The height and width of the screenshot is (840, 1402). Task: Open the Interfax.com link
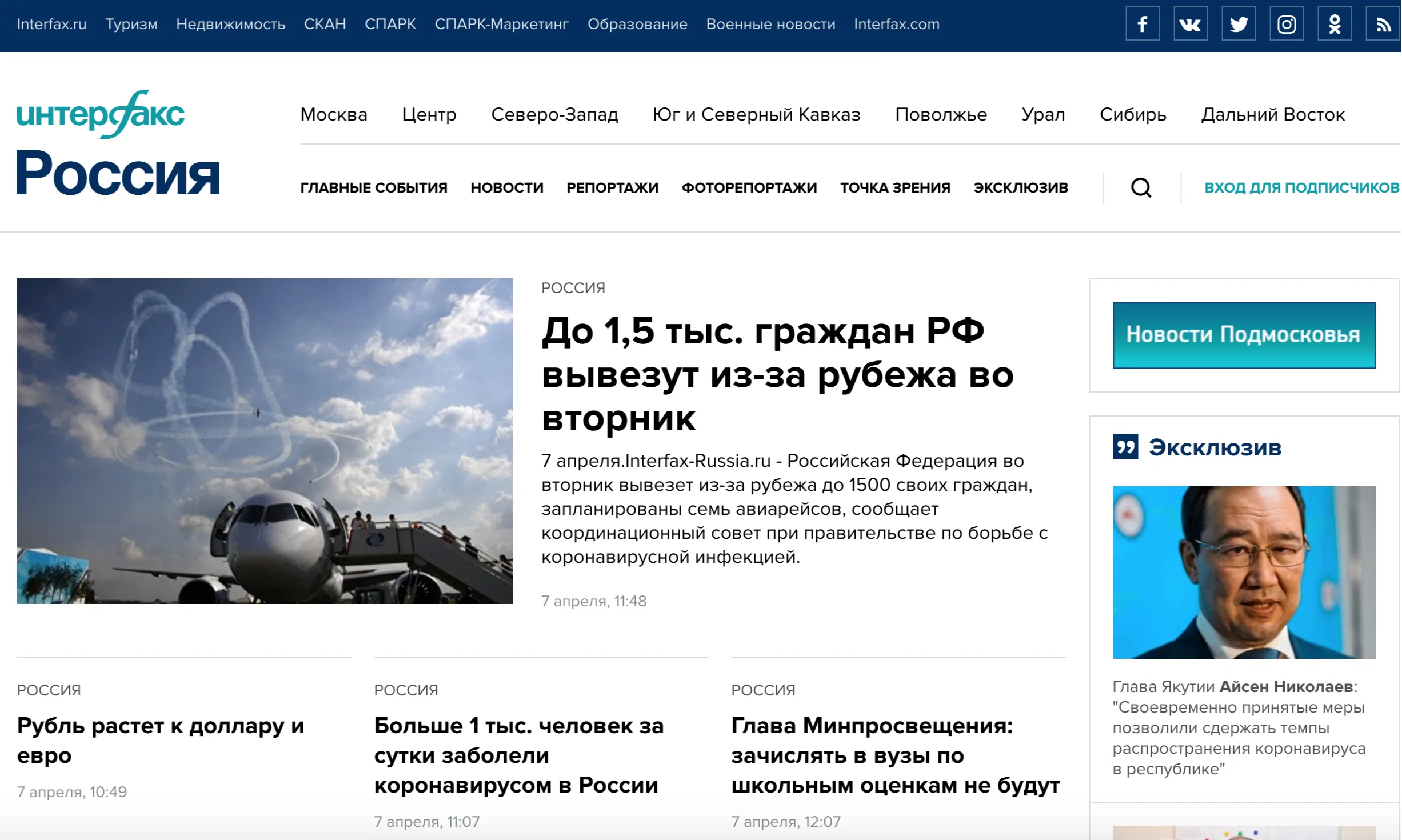896,23
